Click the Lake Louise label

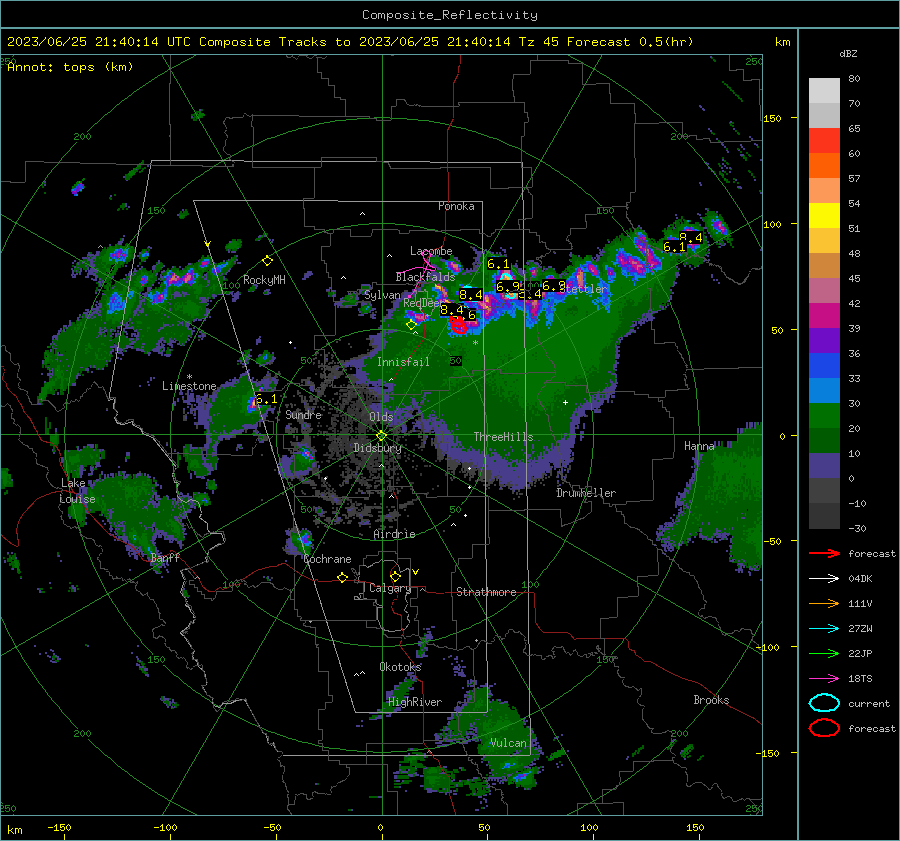click(77, 491)
